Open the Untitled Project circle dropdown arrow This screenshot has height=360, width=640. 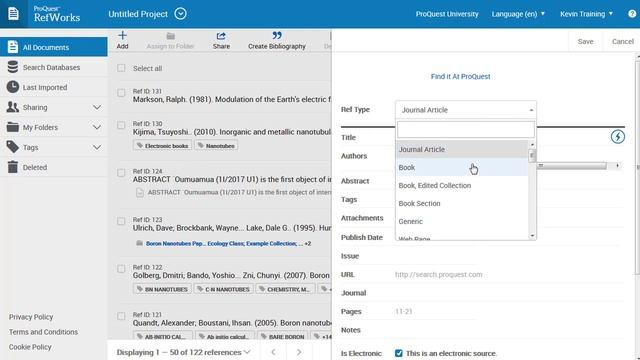180,14
